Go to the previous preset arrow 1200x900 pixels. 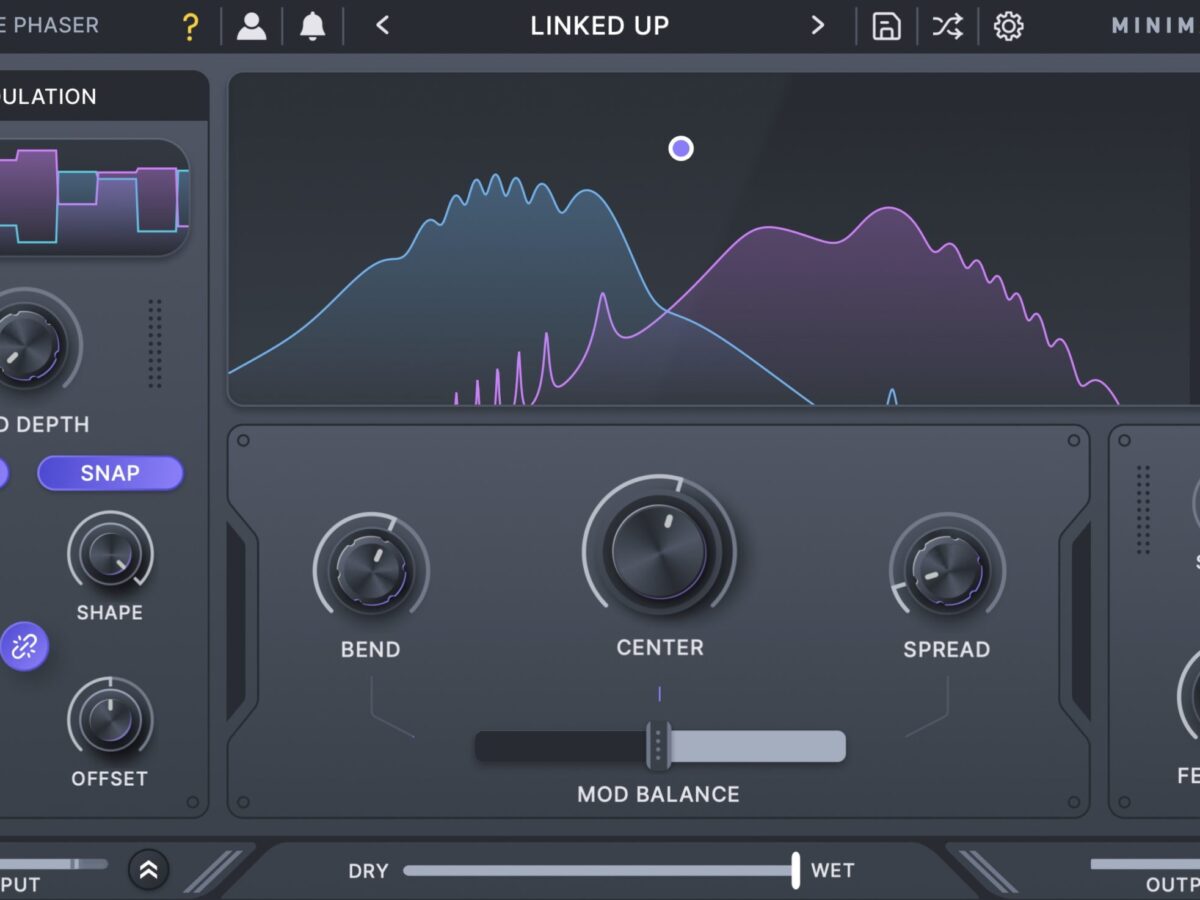[x=382, y=26]
